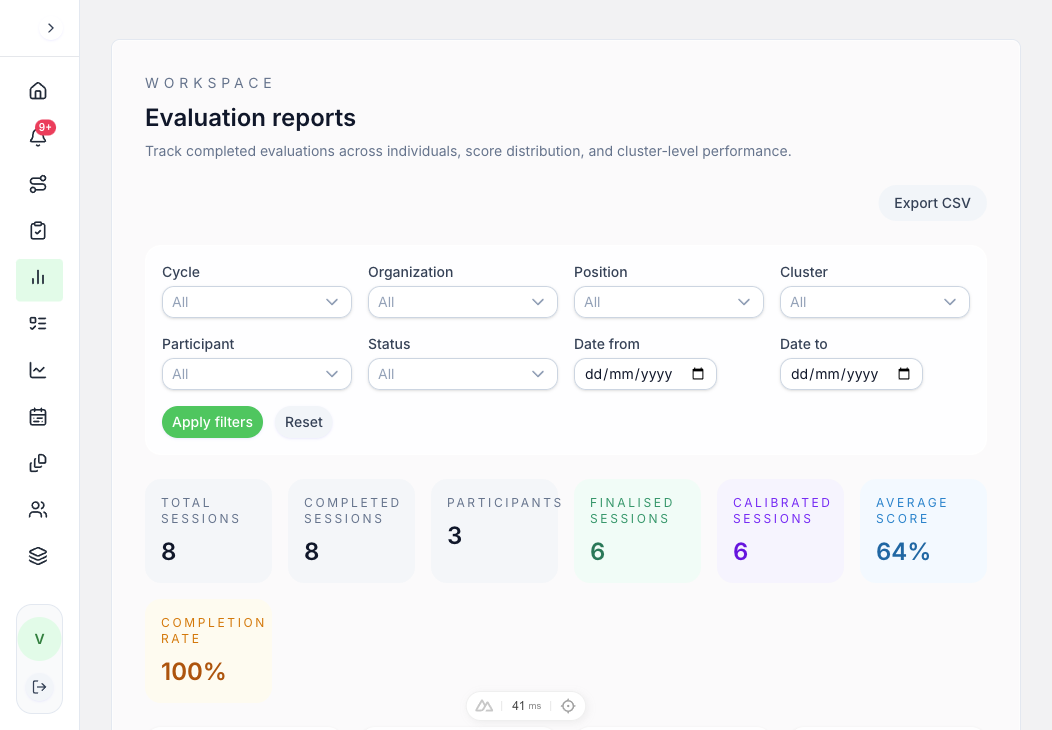This screenshot has width=1052, height=730.
Task: Click the Participants stat card
Action: click(x=494, y=531)
